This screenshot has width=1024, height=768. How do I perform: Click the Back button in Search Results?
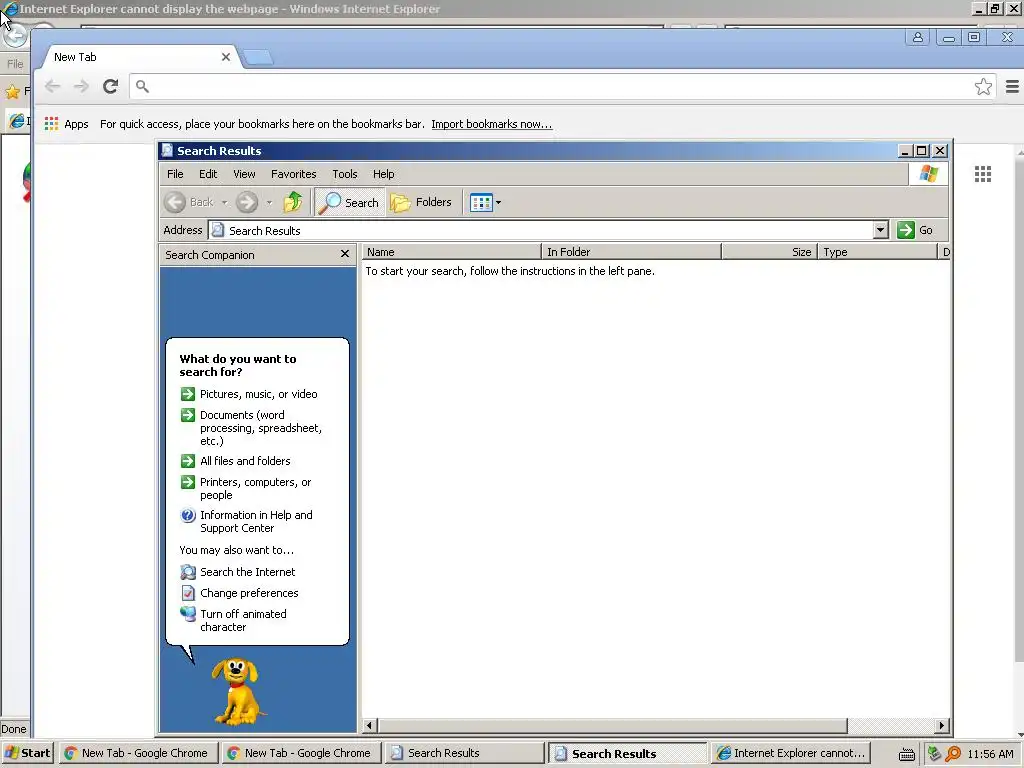(x=189, y=202)
